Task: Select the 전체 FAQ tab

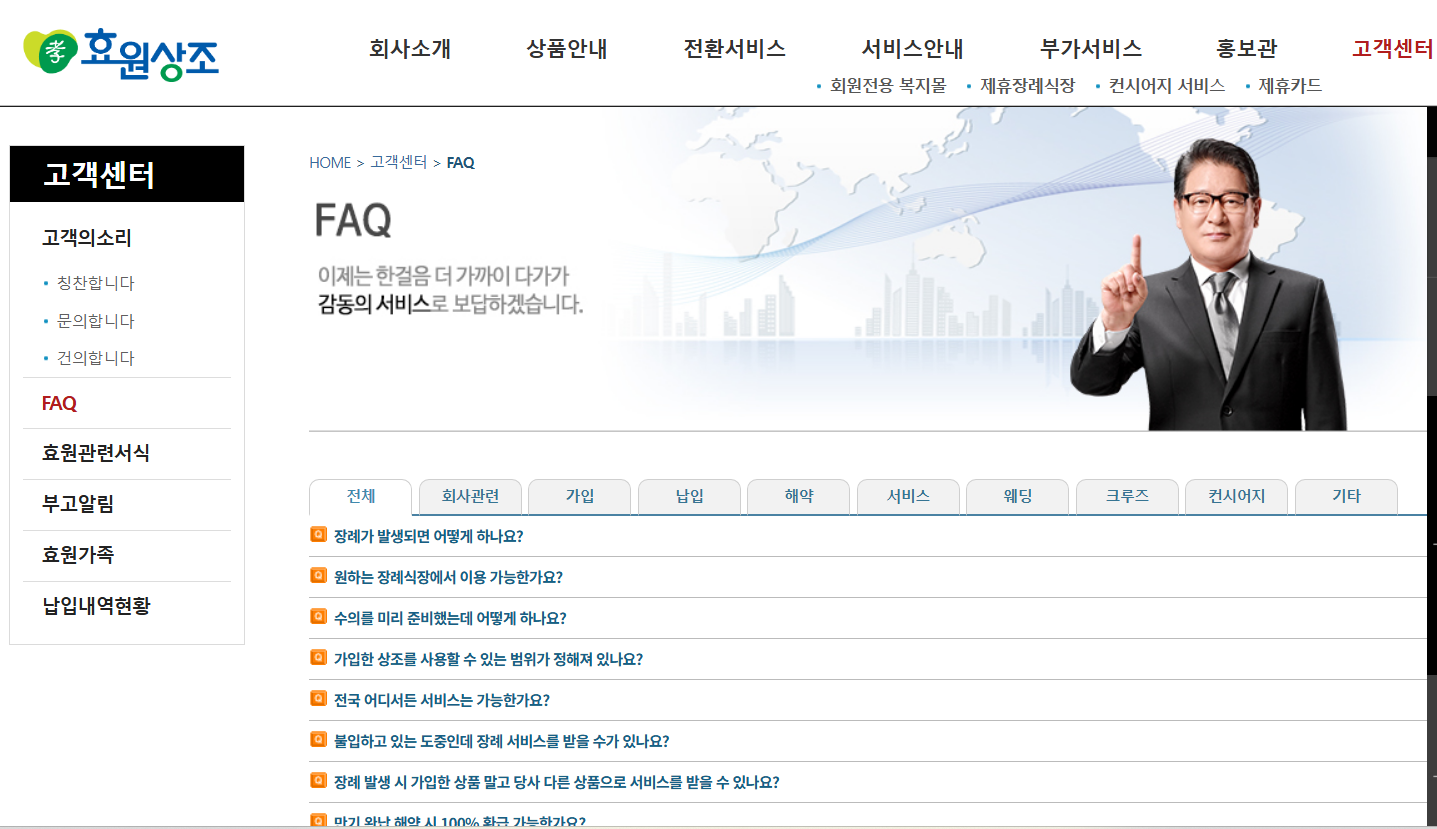Action: point(361,497)
